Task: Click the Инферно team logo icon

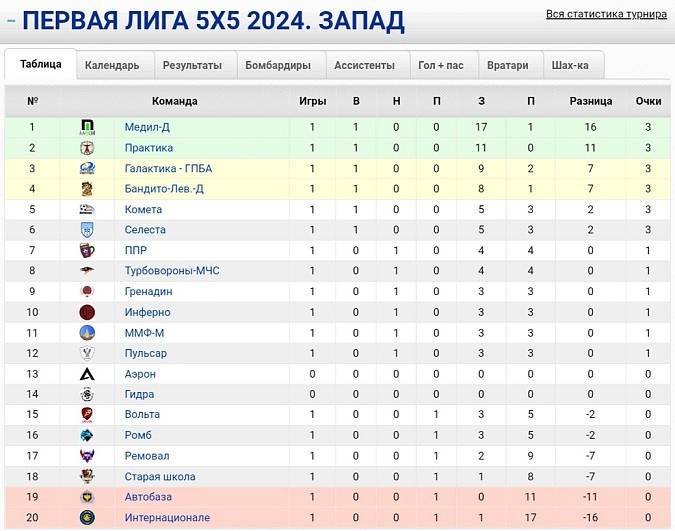Action: tap(87, 312)
